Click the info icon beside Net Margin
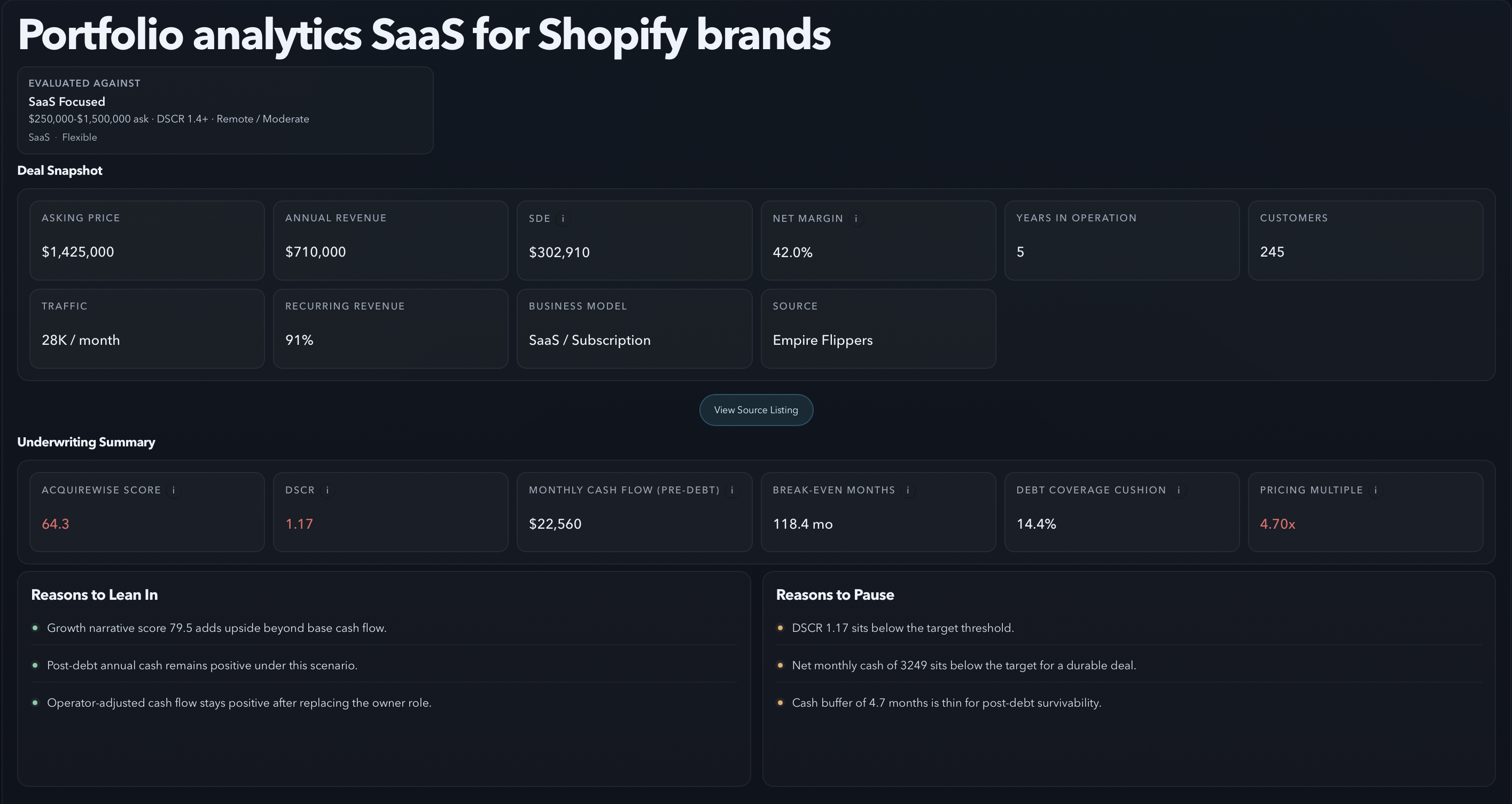1512x804 pixels. (856, 219)
